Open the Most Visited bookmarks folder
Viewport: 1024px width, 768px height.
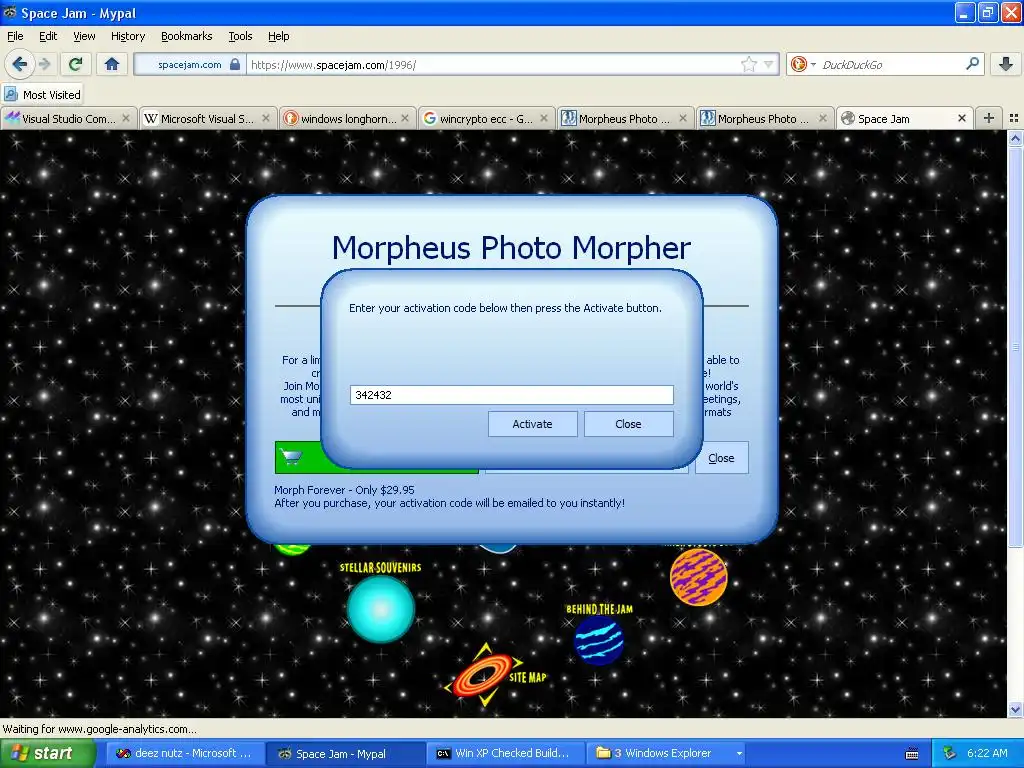point(42,95)
